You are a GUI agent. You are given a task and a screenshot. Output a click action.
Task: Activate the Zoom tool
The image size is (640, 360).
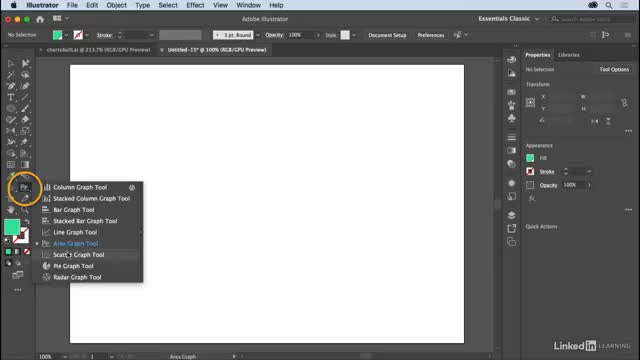(x=25, y=210)
